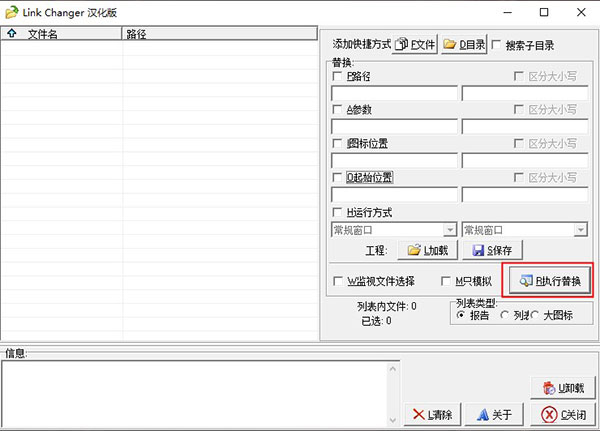Maximize the Link Changer window
This screenshot has width=600, height=431.
pyautogui.click(x=544, y=12)
